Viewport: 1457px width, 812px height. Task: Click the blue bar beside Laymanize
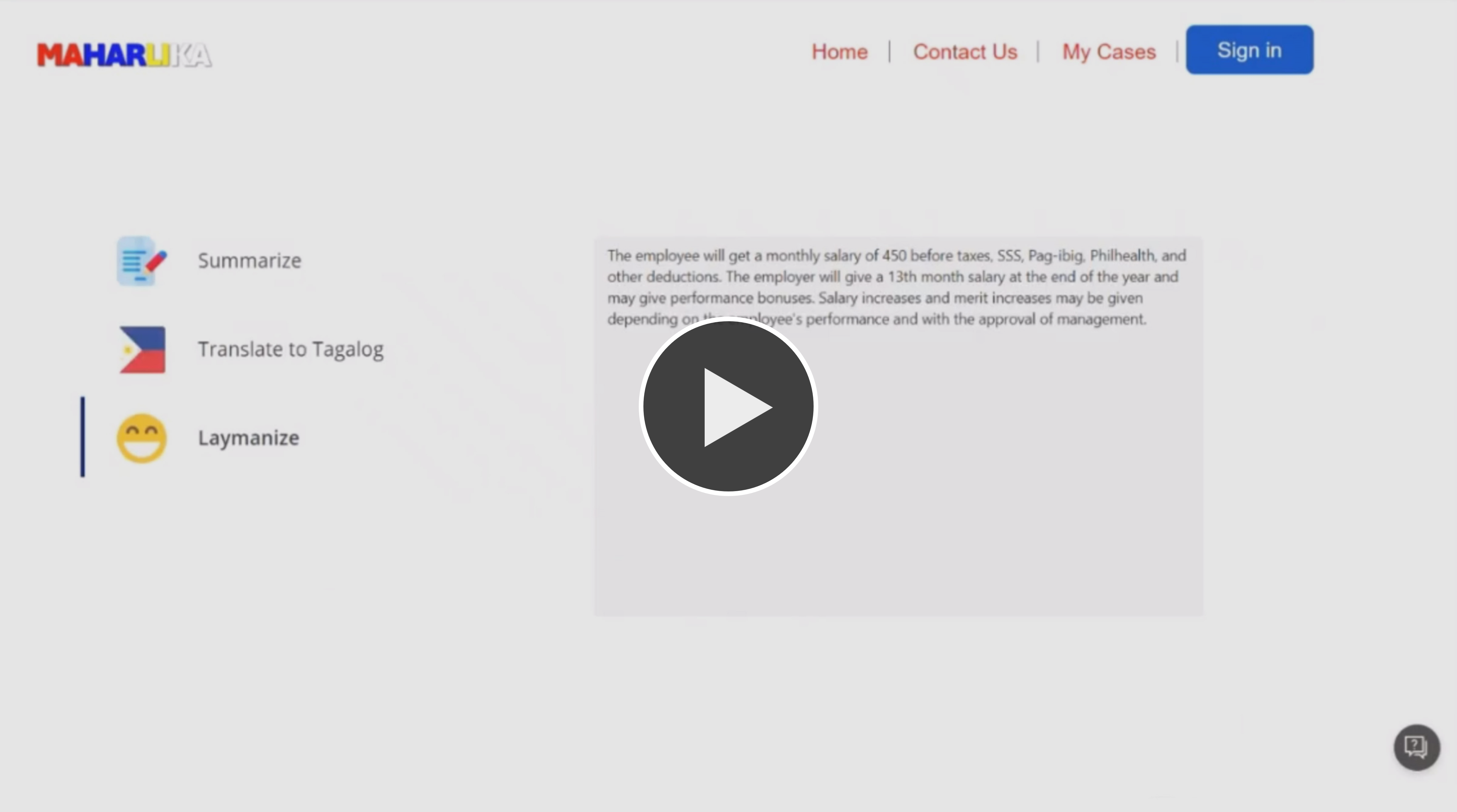point(82,436)
